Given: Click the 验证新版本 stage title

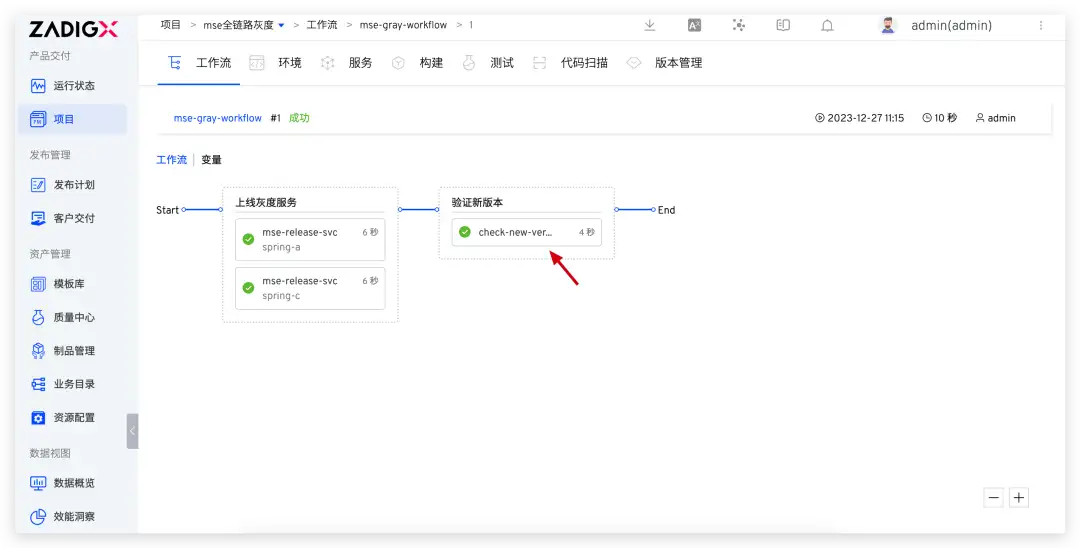Looking at the screenshot, I should (477, 202).
